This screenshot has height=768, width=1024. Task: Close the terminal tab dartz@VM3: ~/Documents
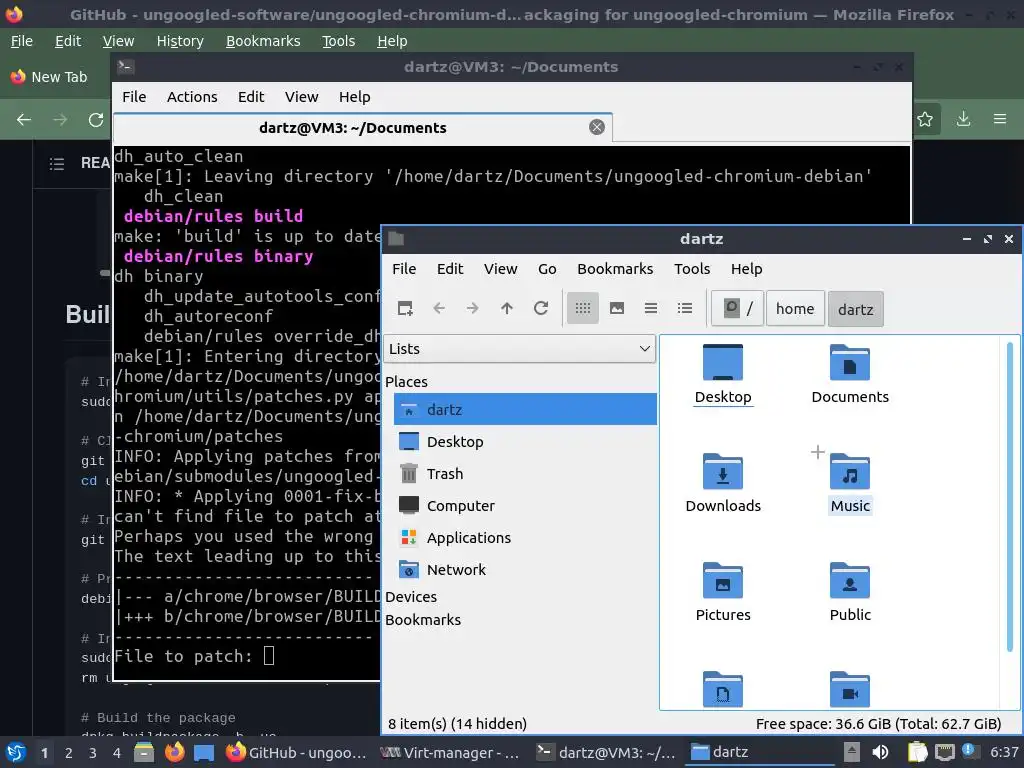[x=596, y=127]
